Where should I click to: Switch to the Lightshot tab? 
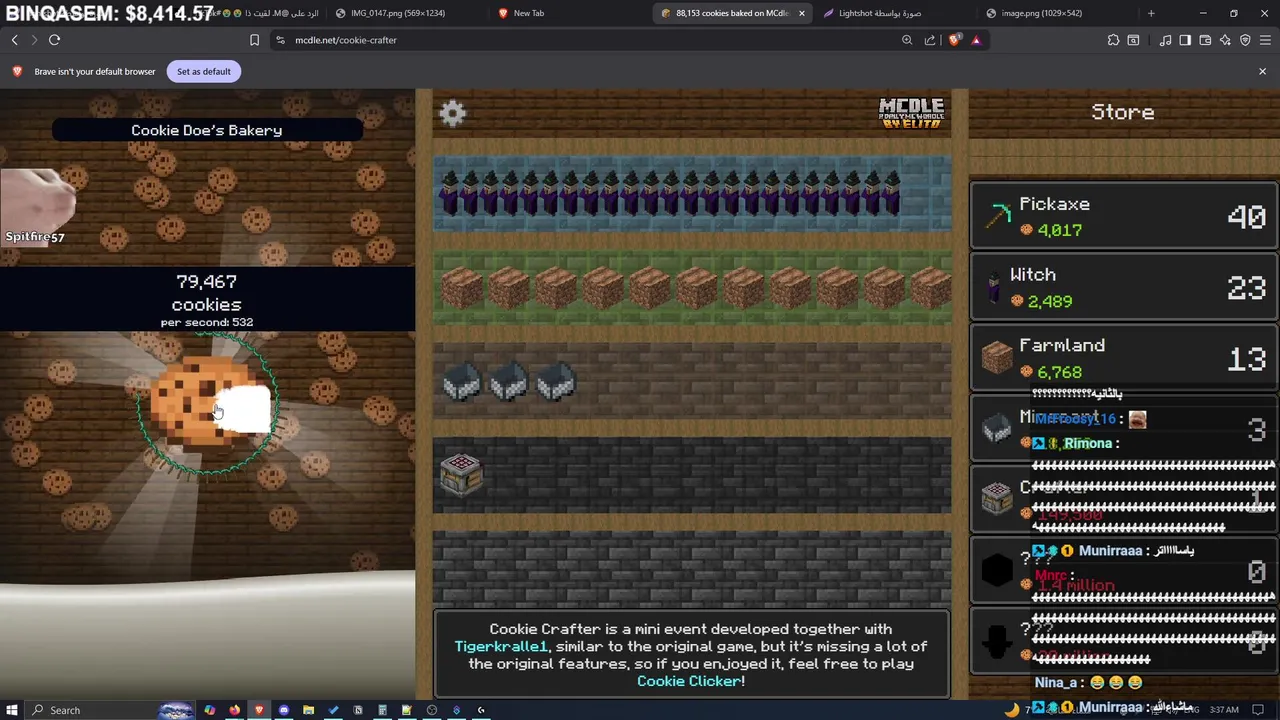click(890, 13)
